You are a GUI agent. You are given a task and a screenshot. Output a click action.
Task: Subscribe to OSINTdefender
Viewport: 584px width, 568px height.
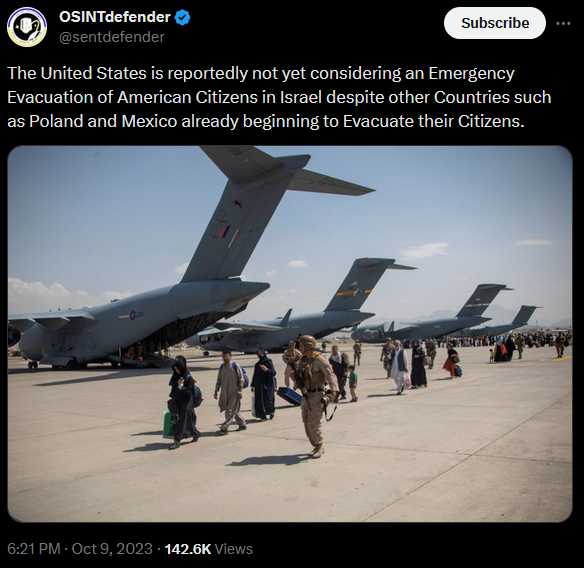pyautogui.click(x=495, y=23)
